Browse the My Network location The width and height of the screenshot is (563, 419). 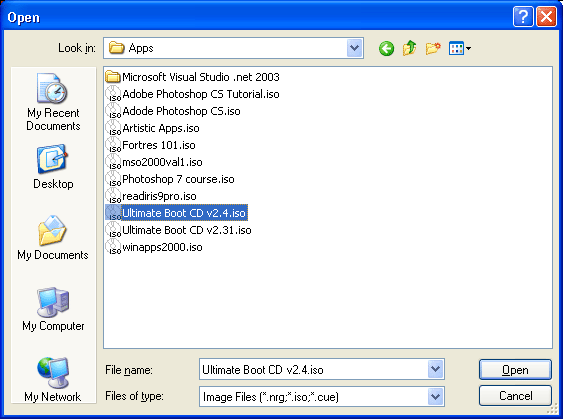coord(53,380)
